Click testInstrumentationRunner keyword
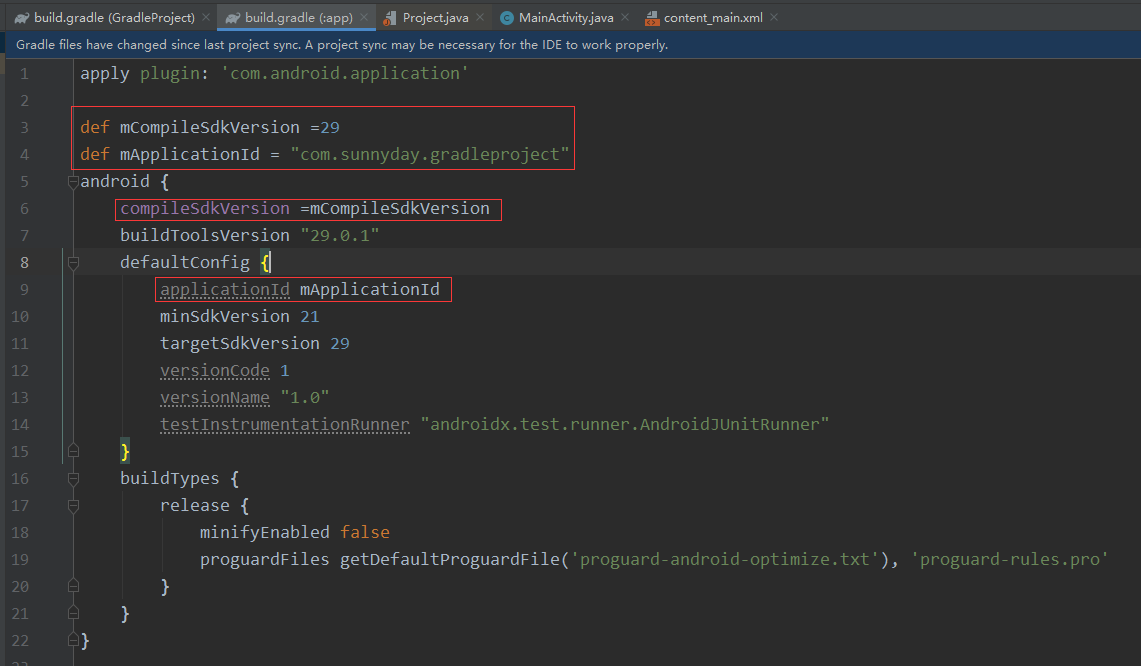The height and width of the screenshot is (666, 1141). 285,424
